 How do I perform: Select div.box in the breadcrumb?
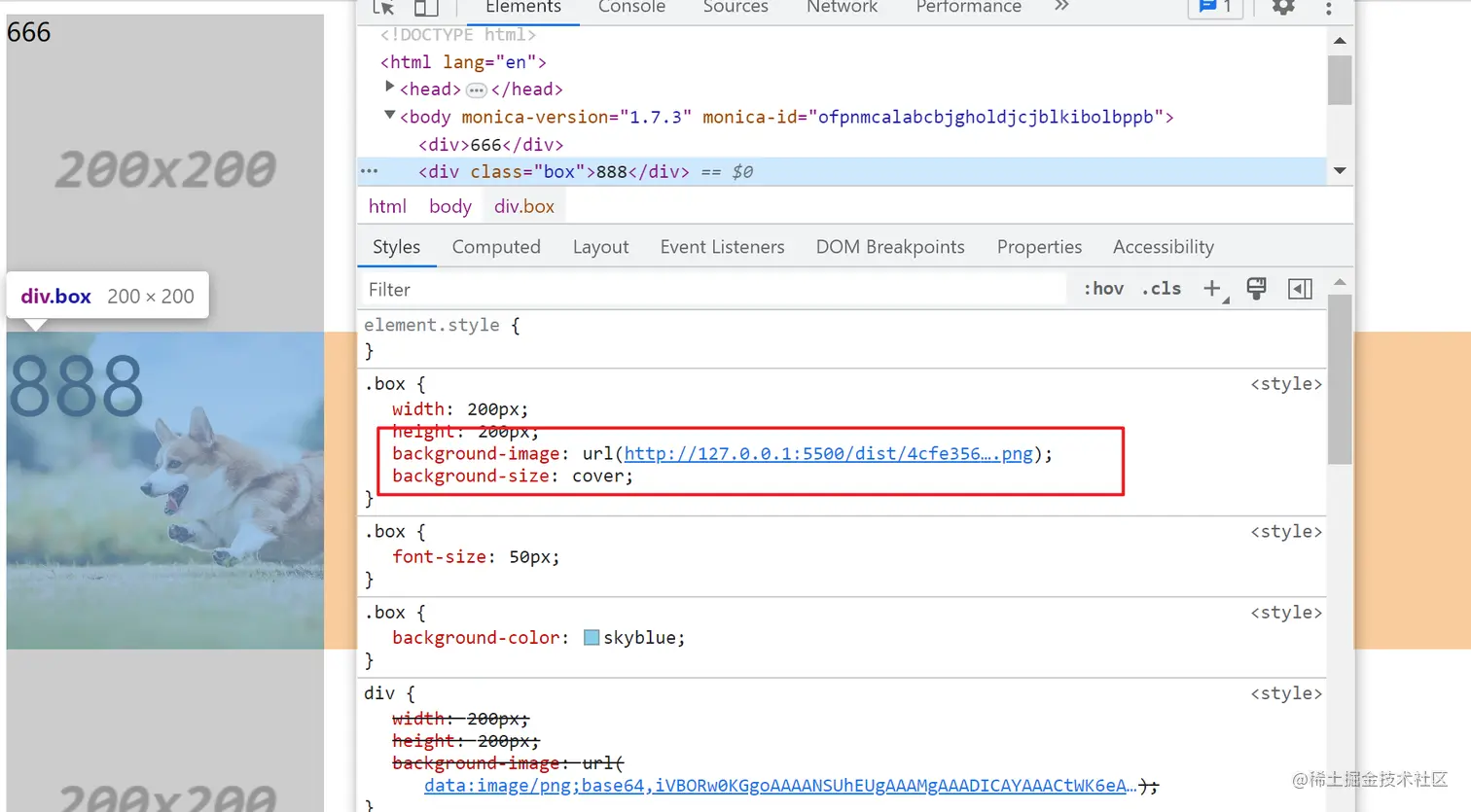pos(524,206)
